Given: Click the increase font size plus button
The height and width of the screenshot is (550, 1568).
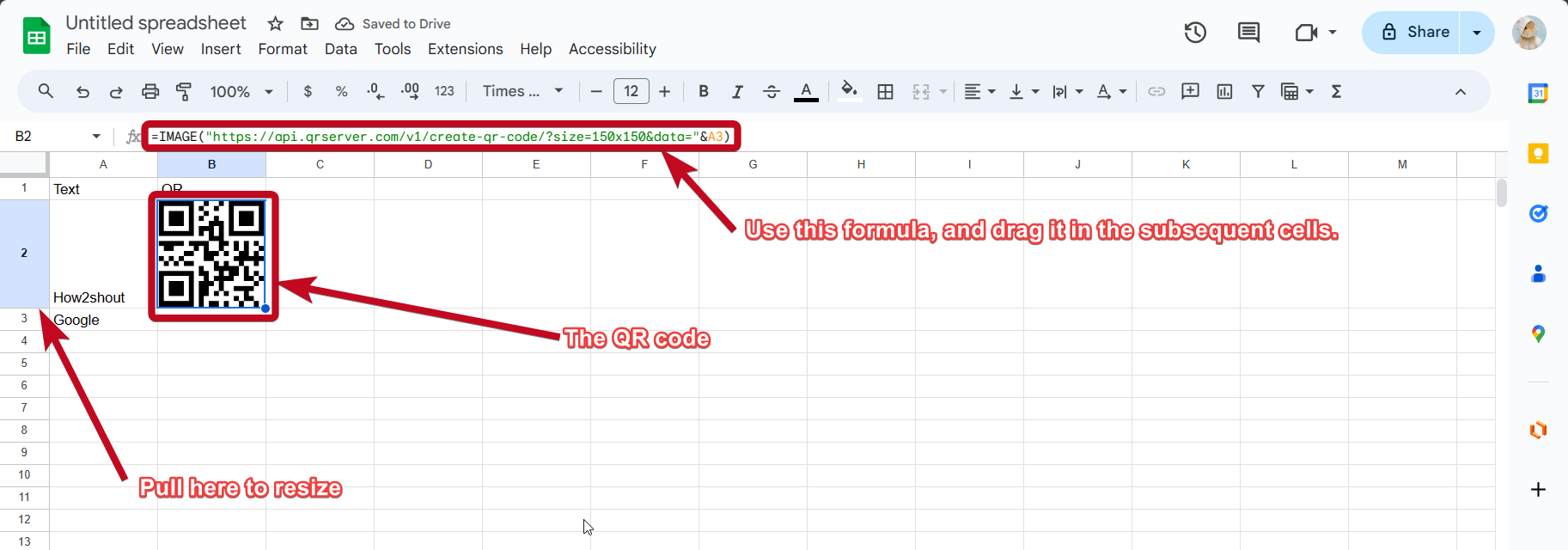Looking at the screenshot, I should pos(664,91).
